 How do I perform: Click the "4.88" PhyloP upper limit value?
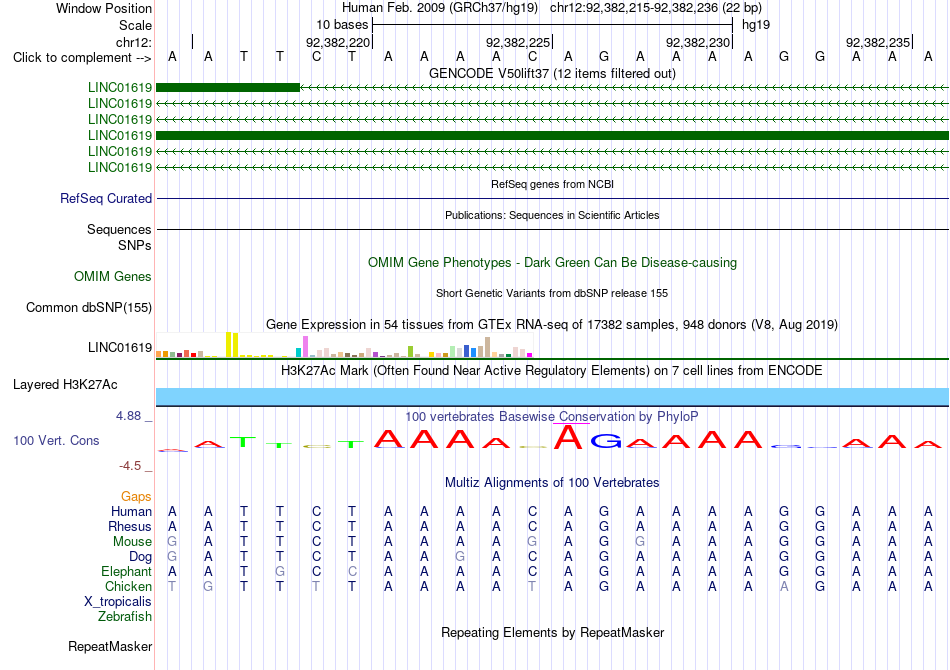tap(128, 416)
